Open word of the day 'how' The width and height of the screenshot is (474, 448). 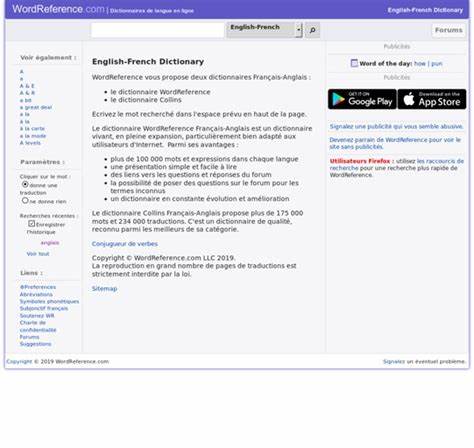point(420,63)
